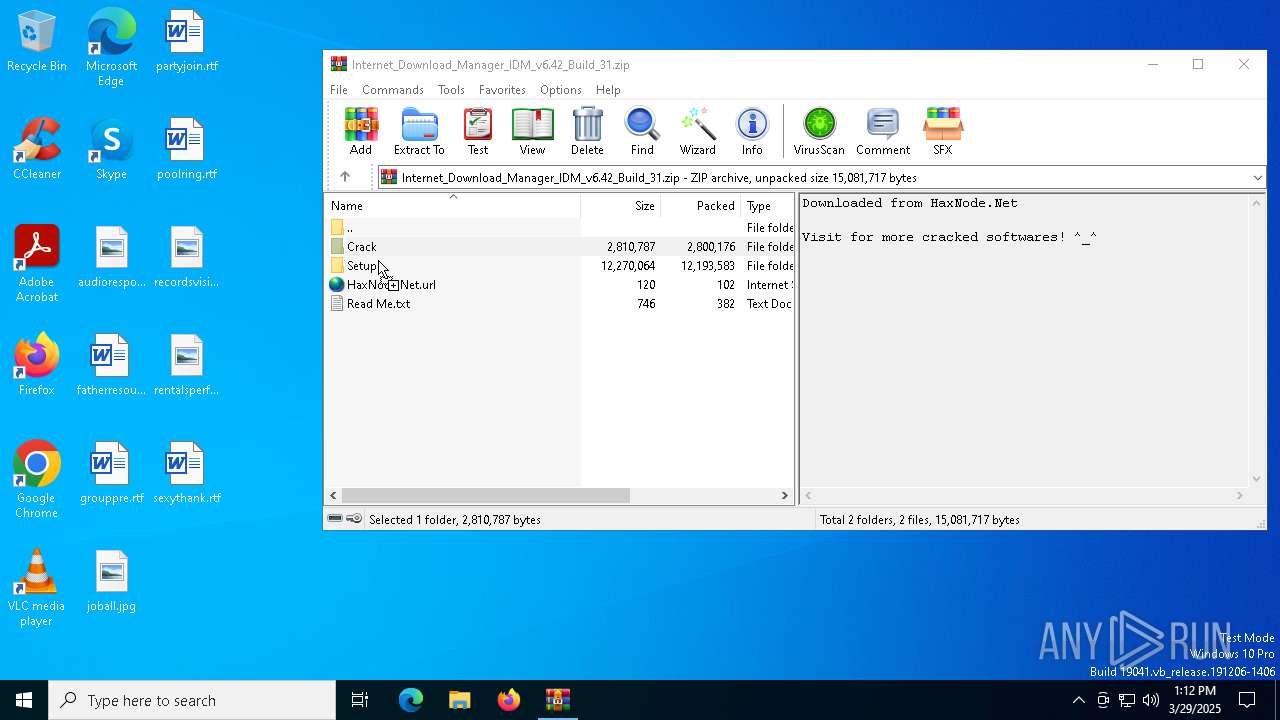This screenshot has width=1280, height=720.
Task: Click the drive icon in status bar
Action: [336, 519]
